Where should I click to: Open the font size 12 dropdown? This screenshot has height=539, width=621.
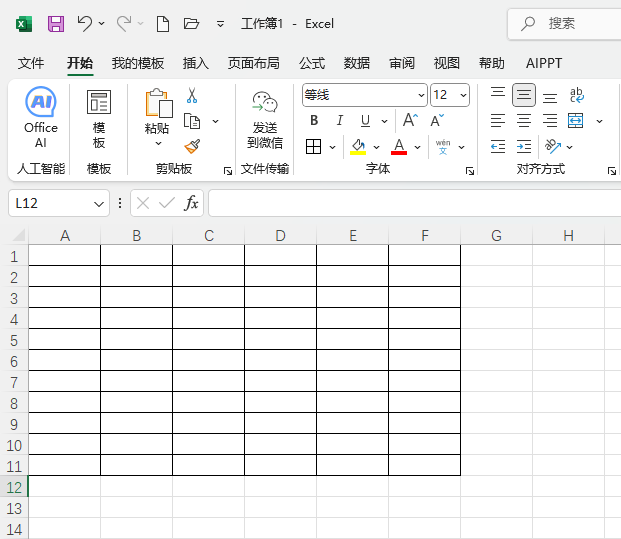[463, 95]
